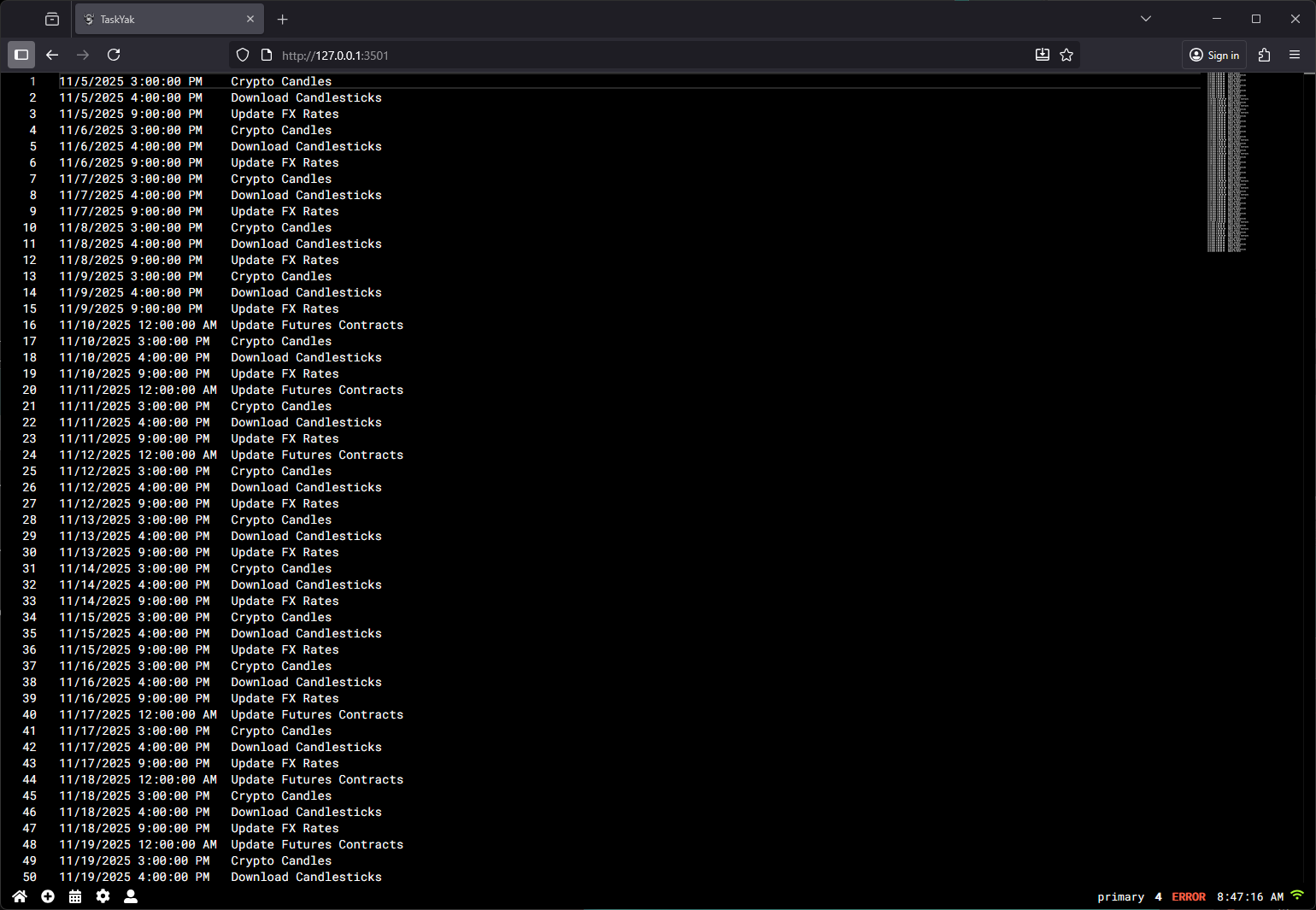1316x910 pixels.
Task: Click the add new task plus icon
Action: coord(48,896)
